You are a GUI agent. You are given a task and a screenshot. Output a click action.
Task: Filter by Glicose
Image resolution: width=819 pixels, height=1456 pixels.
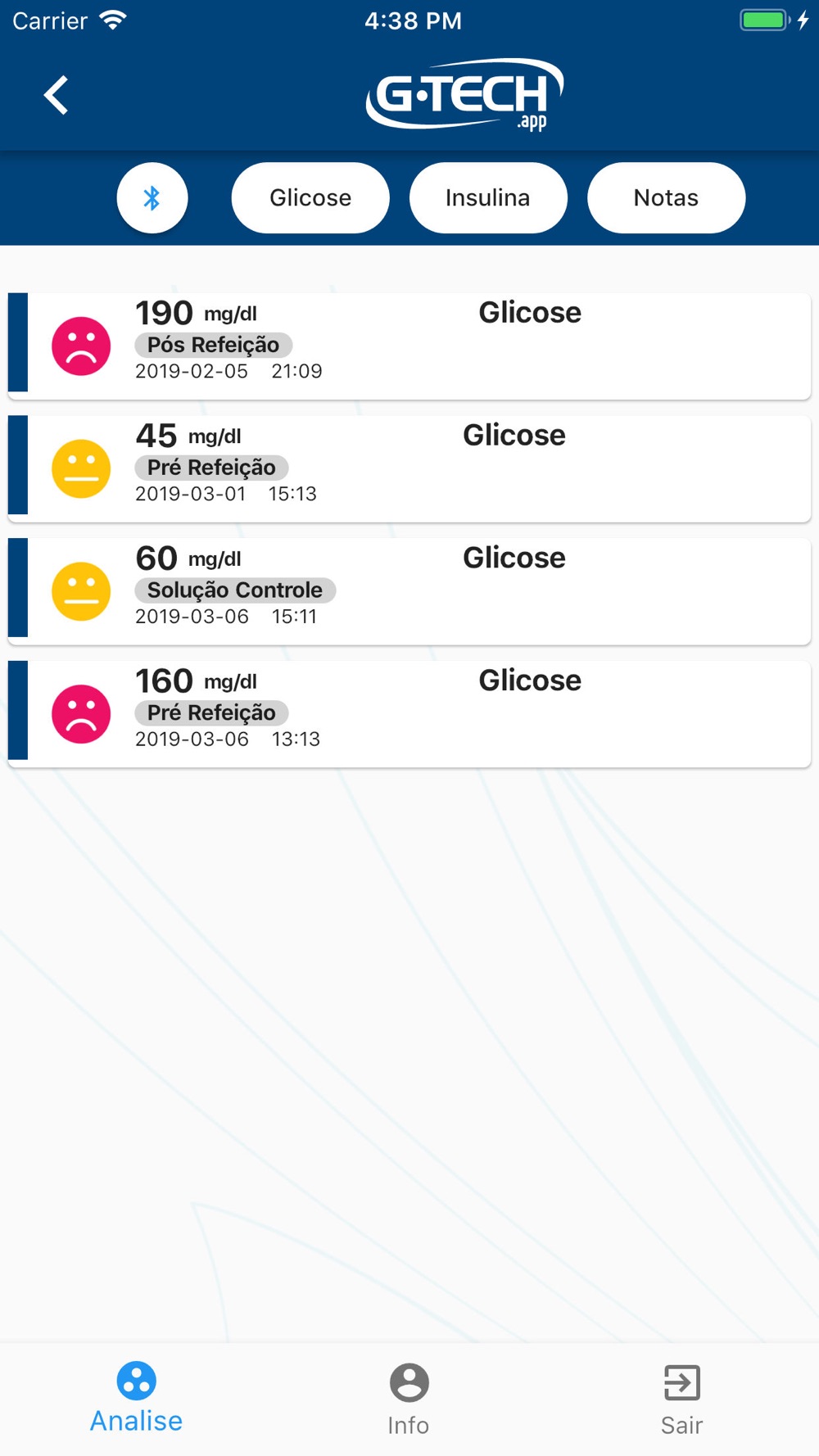click(310, 197)
